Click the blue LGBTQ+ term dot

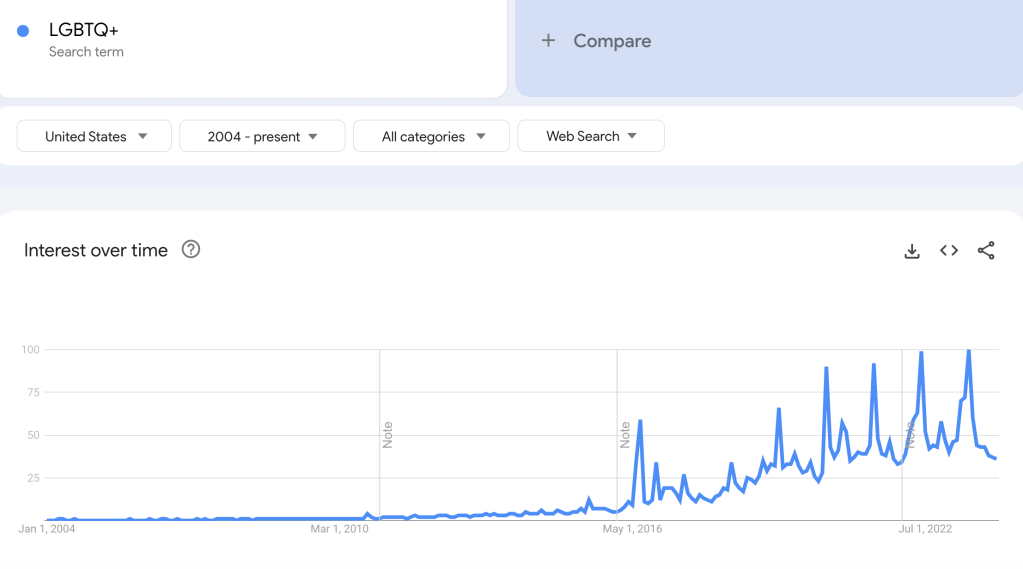click(x=23, y=31)
